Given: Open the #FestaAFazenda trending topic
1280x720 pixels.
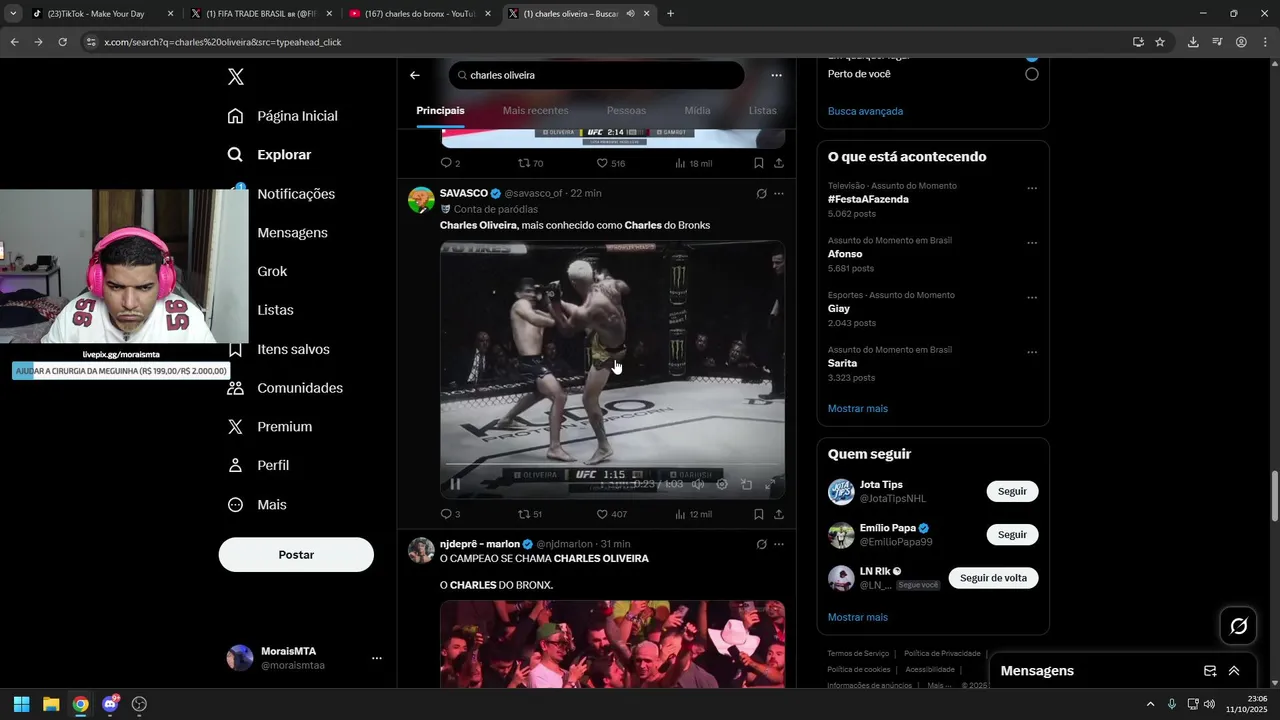Looking at the screenshot, I should point(868,199).
